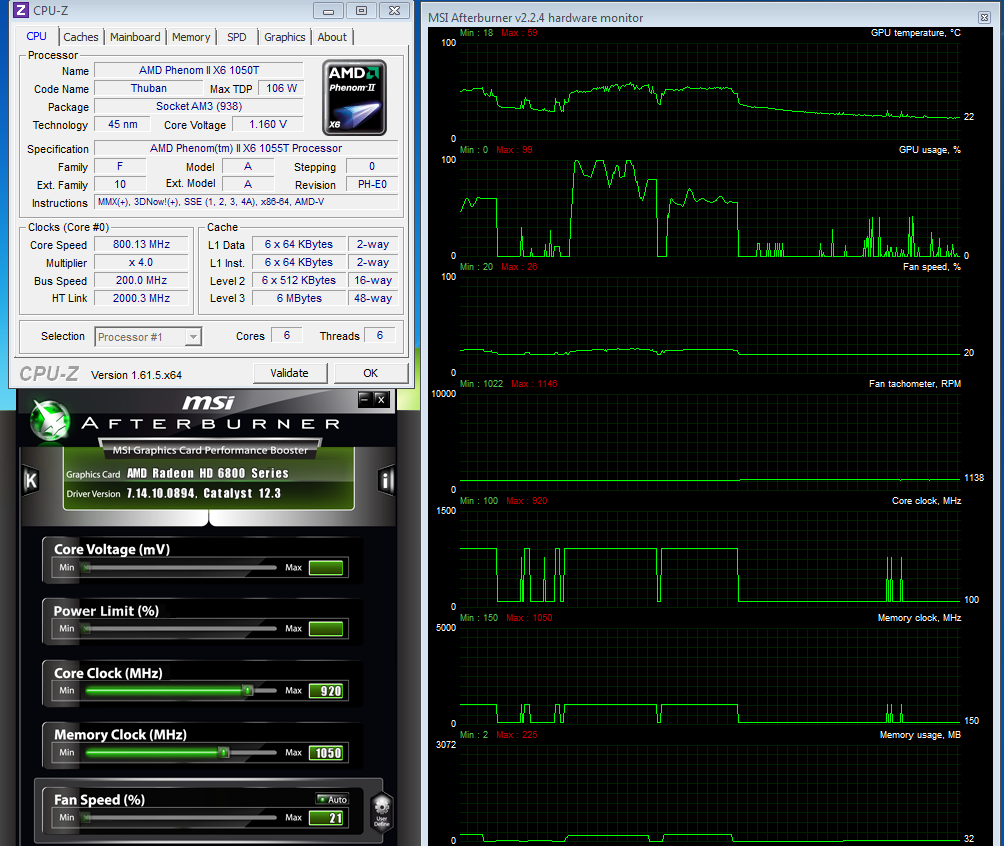Click the Core Clock value field showing 920
Viewport: 1004px width, 846px height.
click(x=326, y=690)
